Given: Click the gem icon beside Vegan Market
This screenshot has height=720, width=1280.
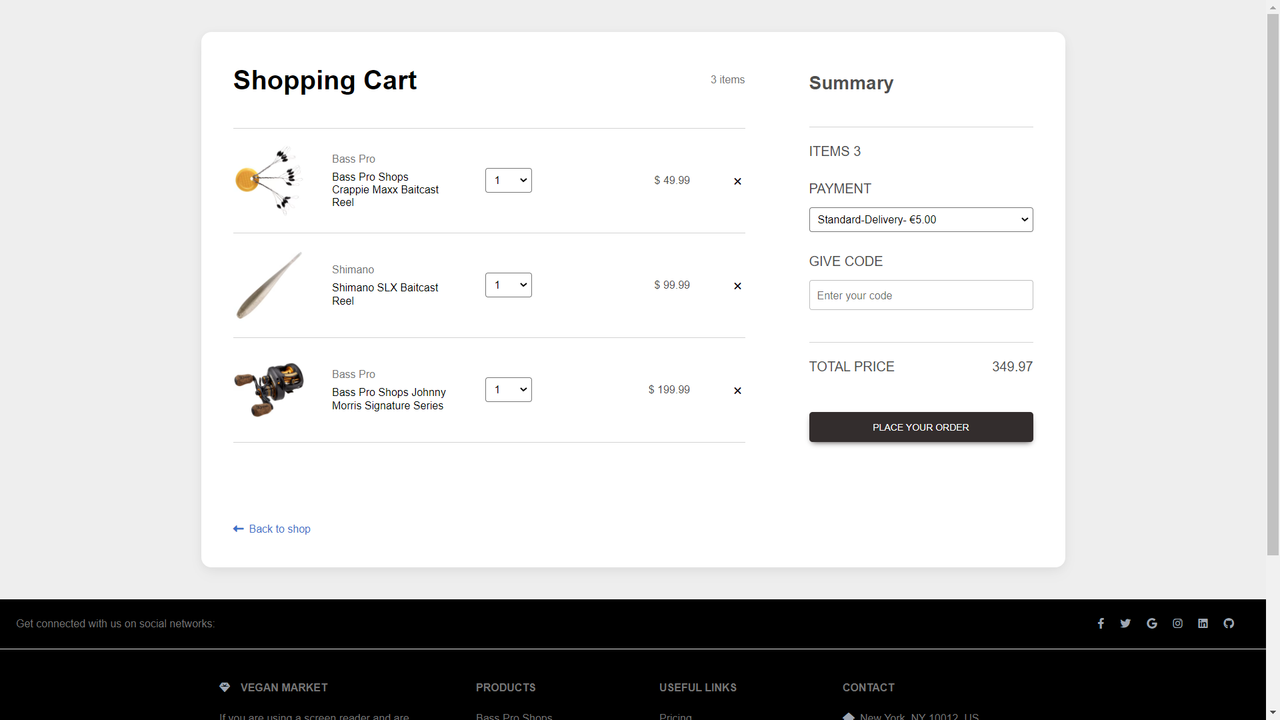Looking at the screenshot, I should click(x=224, y=687).
